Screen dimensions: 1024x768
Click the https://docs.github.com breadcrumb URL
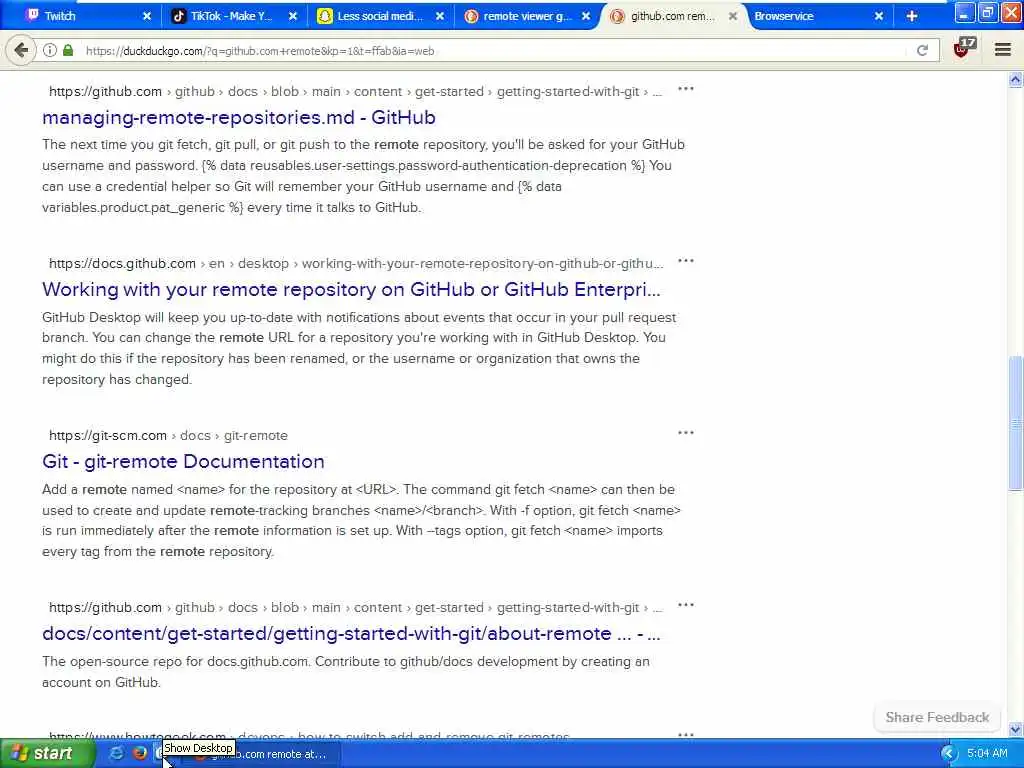(122, 264)
